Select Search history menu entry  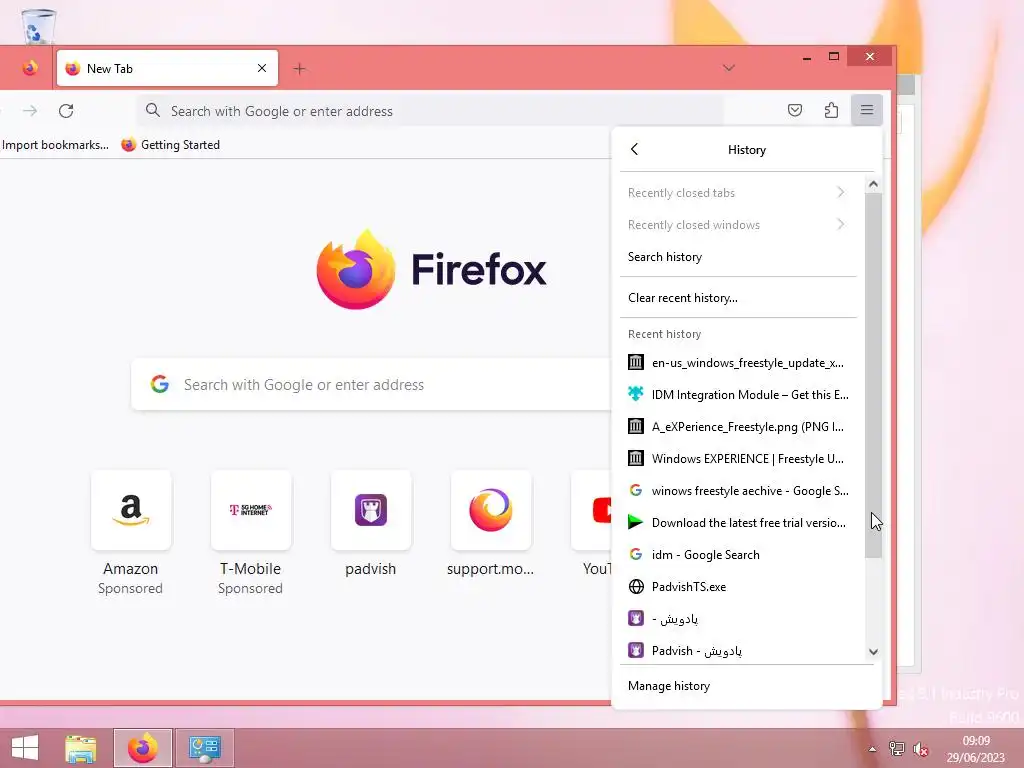pyautogui.click(x=737, y=257)
